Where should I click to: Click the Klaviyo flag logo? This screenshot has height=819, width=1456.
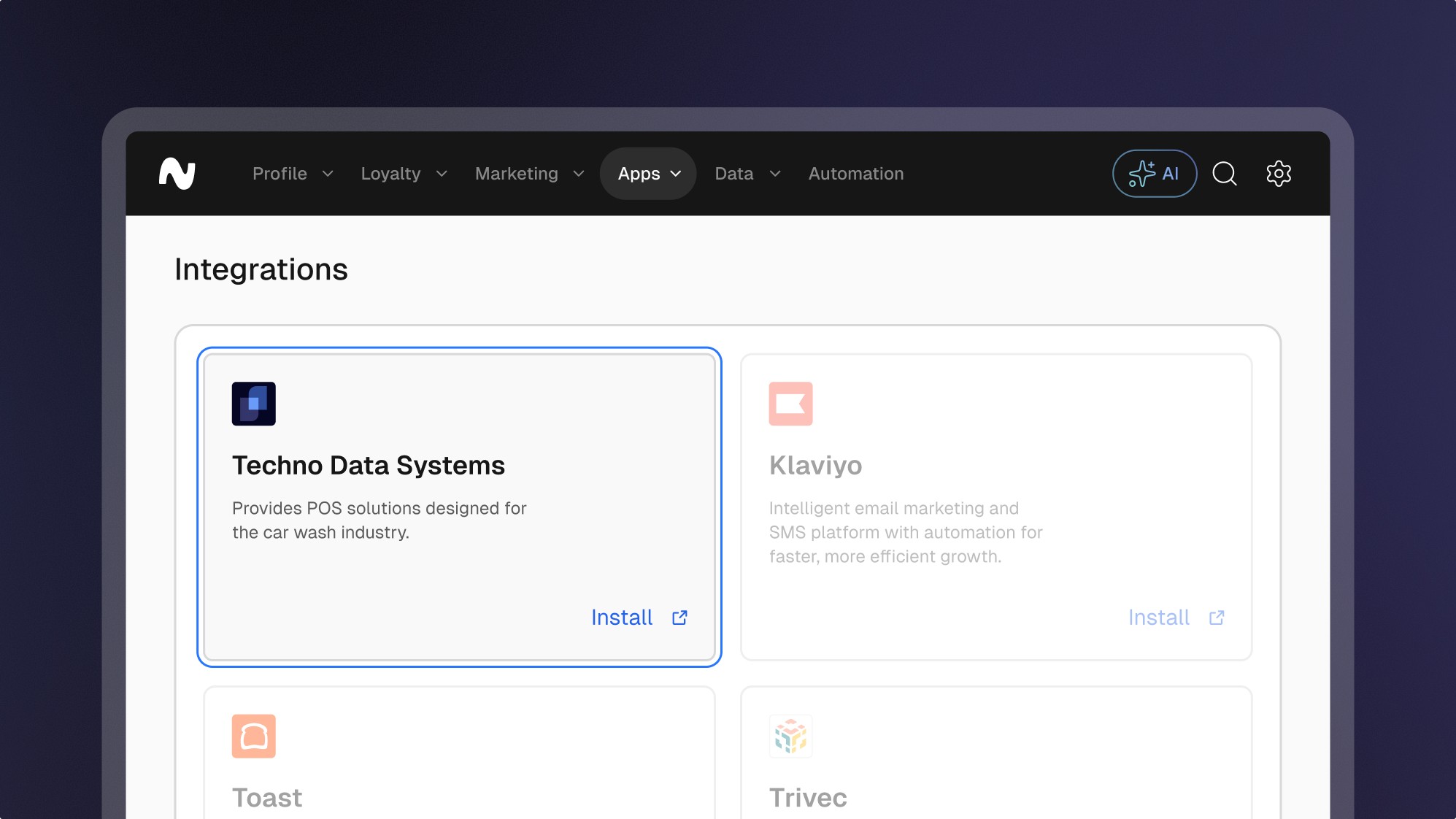click(790, 404)
